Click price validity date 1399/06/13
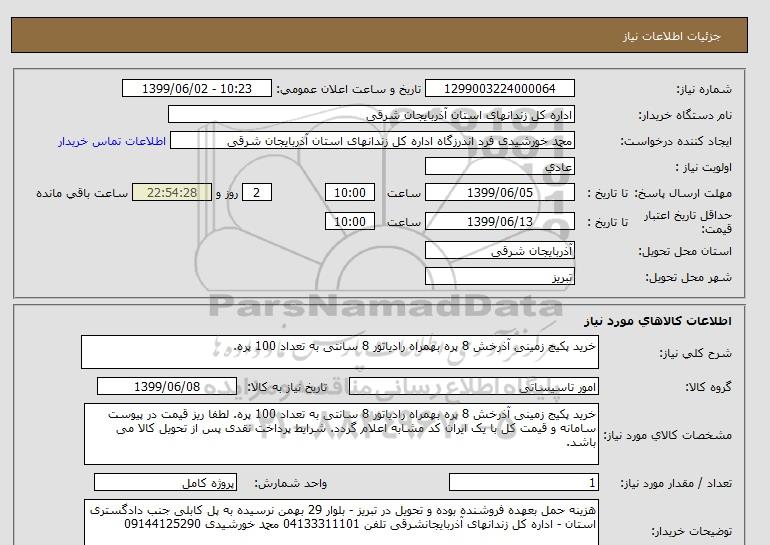 [499, 221]
